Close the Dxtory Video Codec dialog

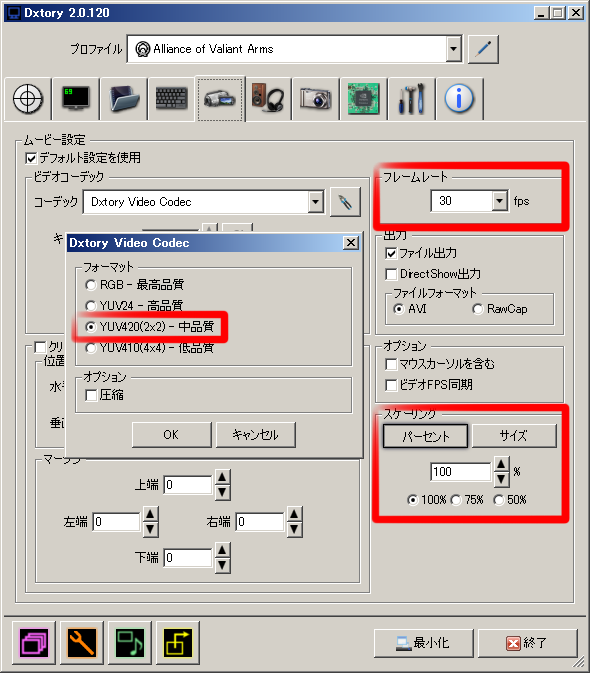pyautogui.click(x=351, y=243)
